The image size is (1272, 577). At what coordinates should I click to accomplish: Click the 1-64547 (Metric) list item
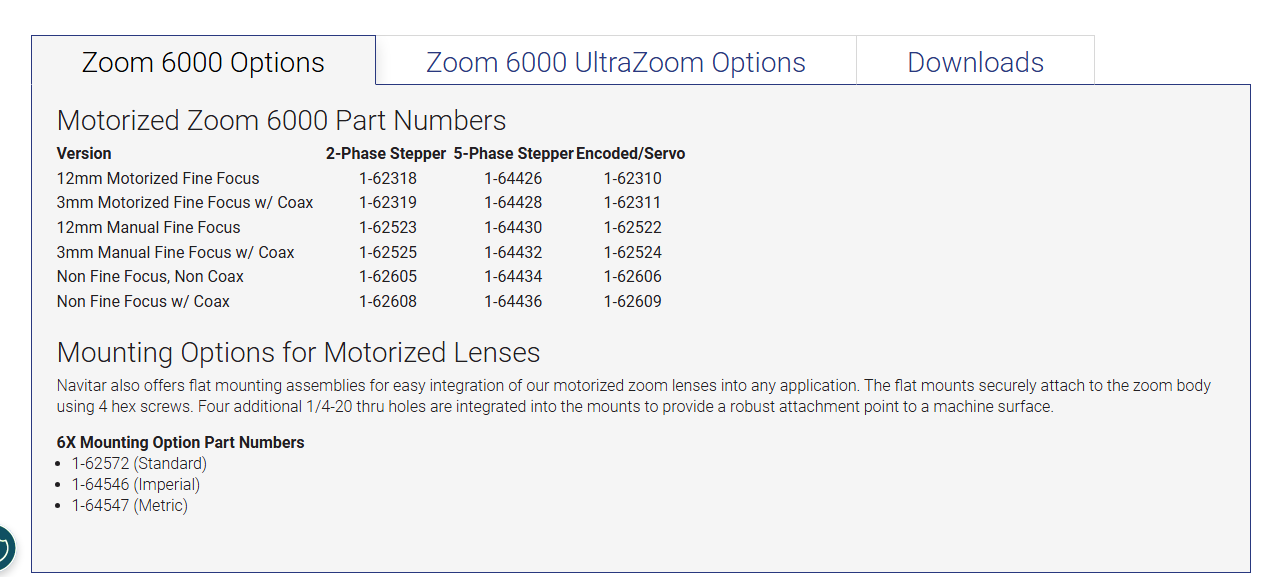[129, 505]
